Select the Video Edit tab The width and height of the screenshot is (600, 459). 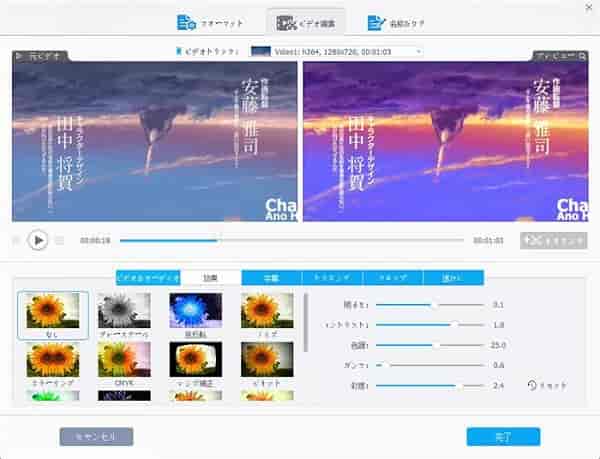tap(306, 23)
